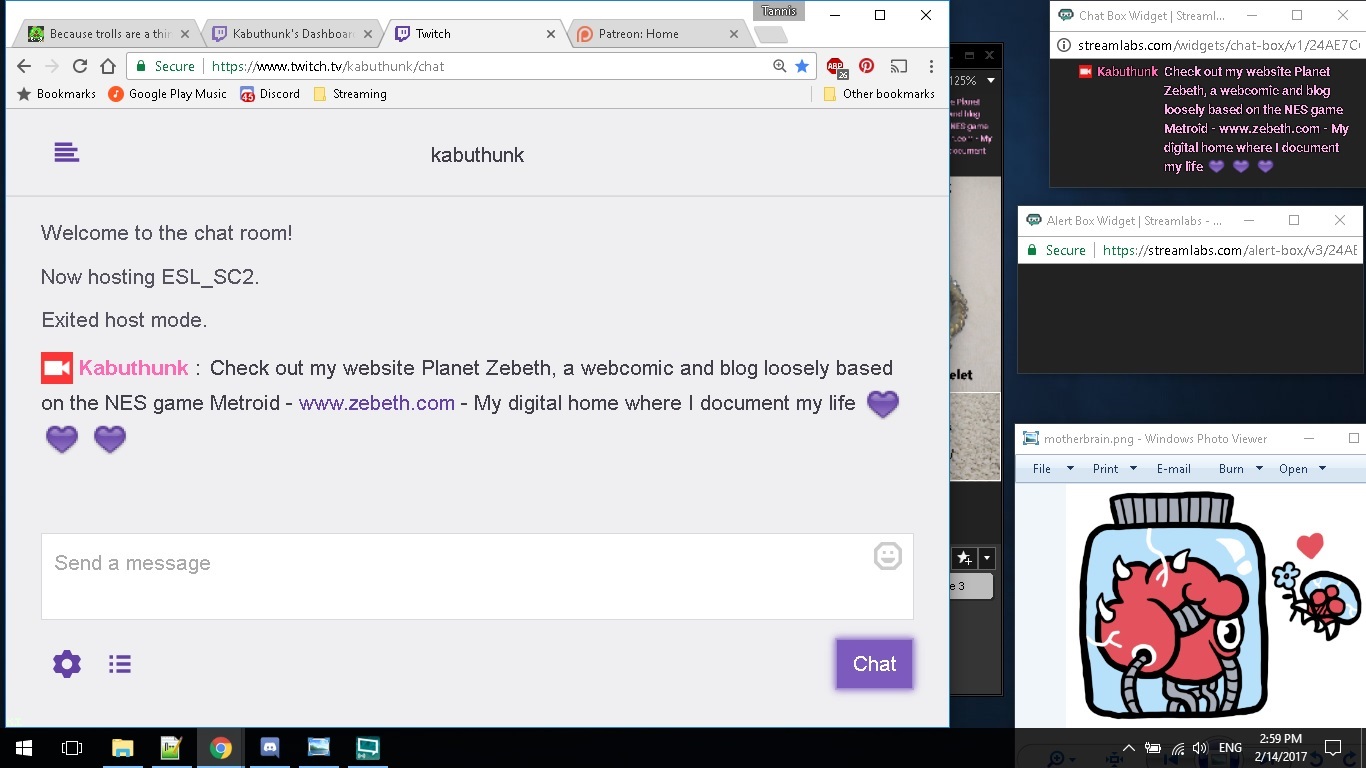Screen dimensions: 1366x768
Task: Open the Other bookmarks folder
Action: click(879, 94)
